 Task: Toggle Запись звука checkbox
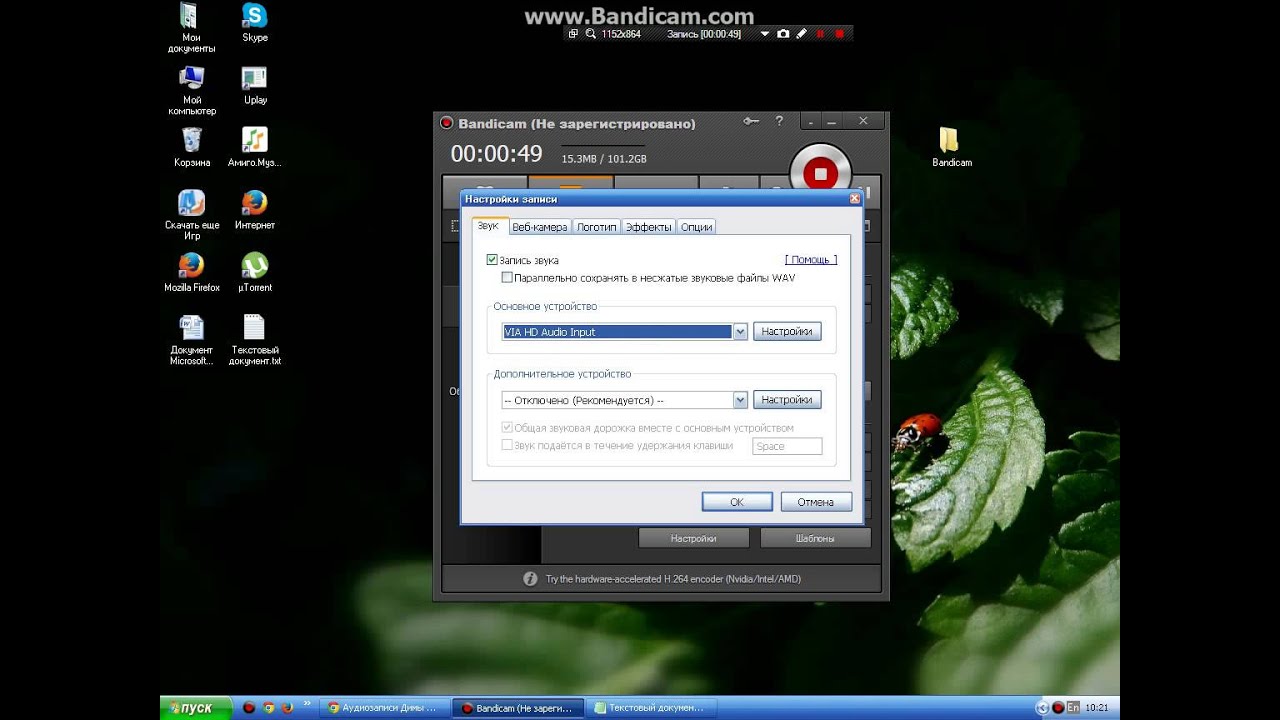click(x=492, y=260)
